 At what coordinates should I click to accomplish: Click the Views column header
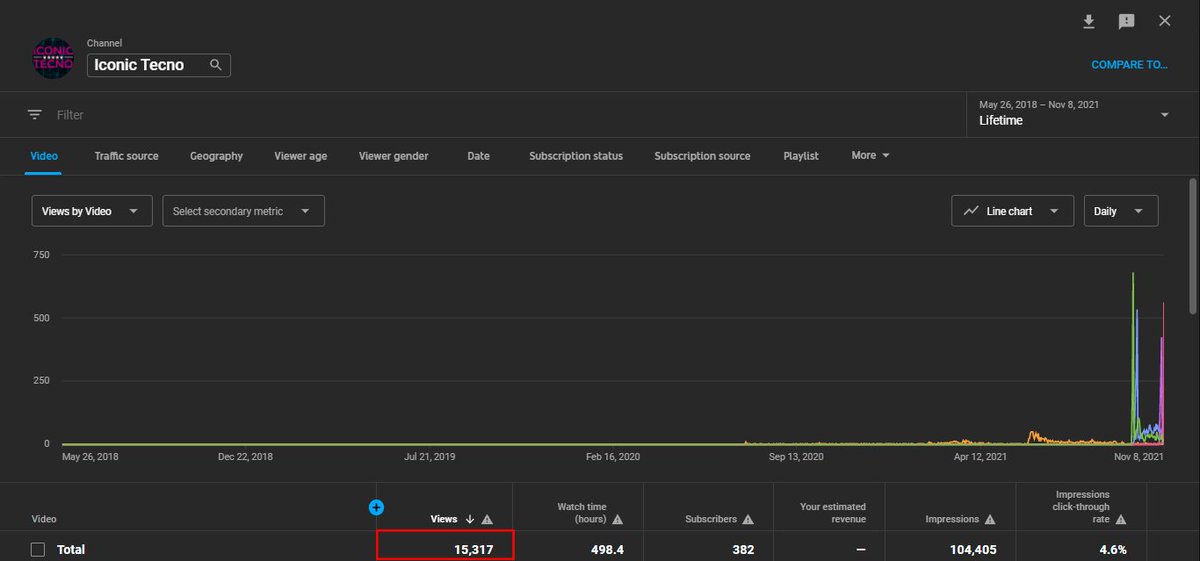pyautogui.click(x=444, y=519)
